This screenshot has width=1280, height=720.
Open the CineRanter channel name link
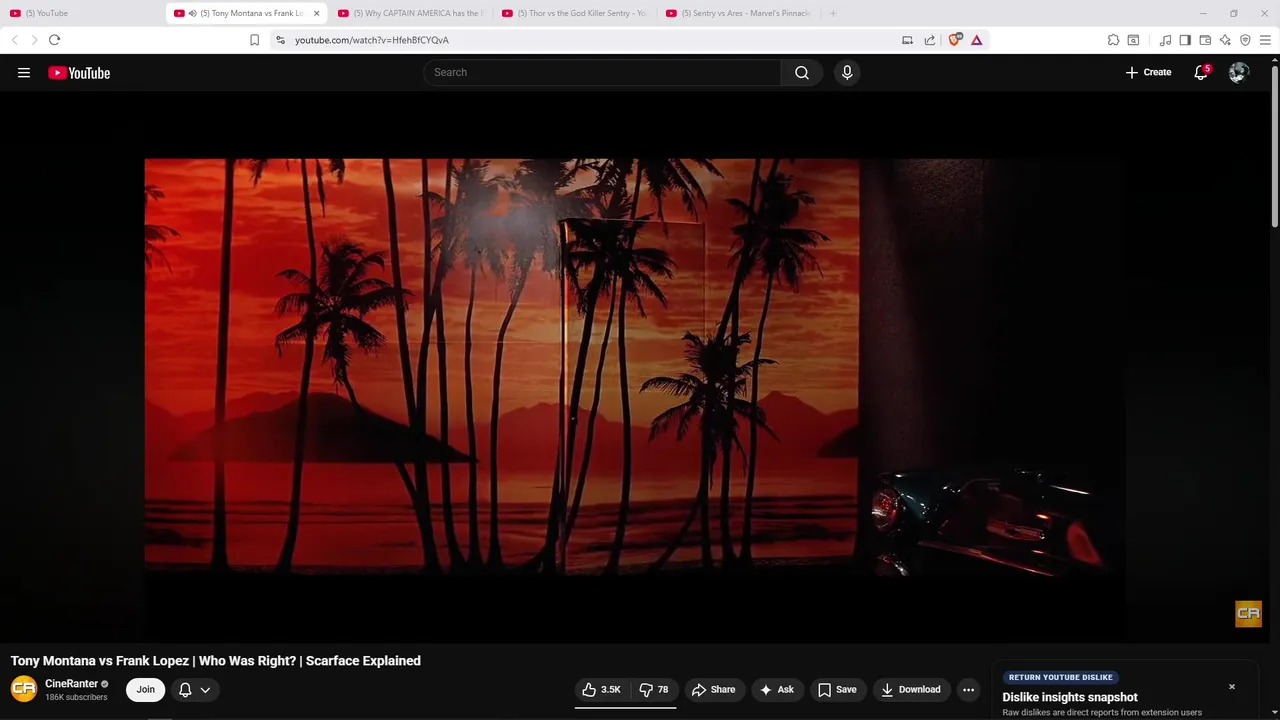click(71, 684)
